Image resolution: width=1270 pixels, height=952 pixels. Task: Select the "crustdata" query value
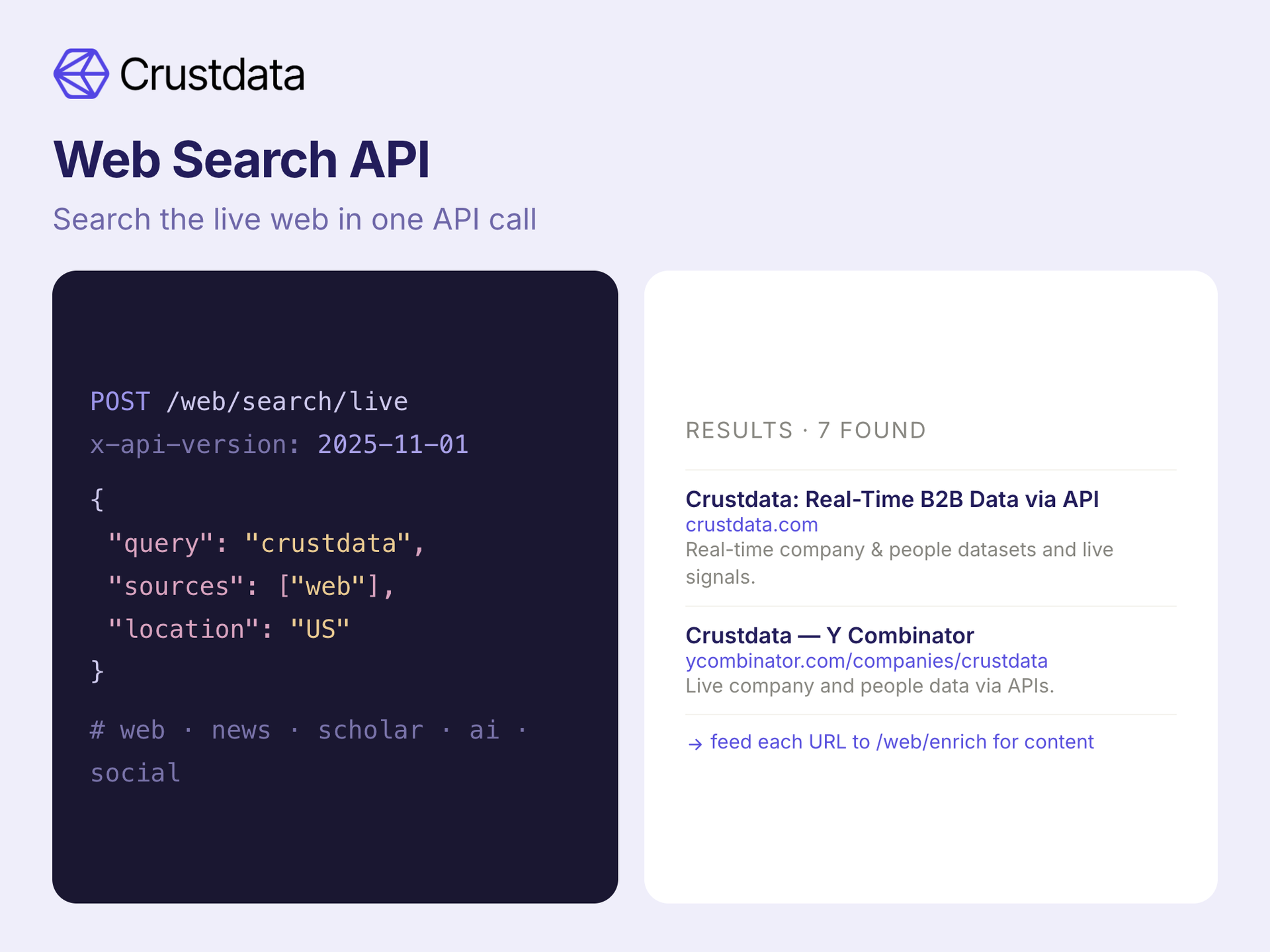coord(328,543)
